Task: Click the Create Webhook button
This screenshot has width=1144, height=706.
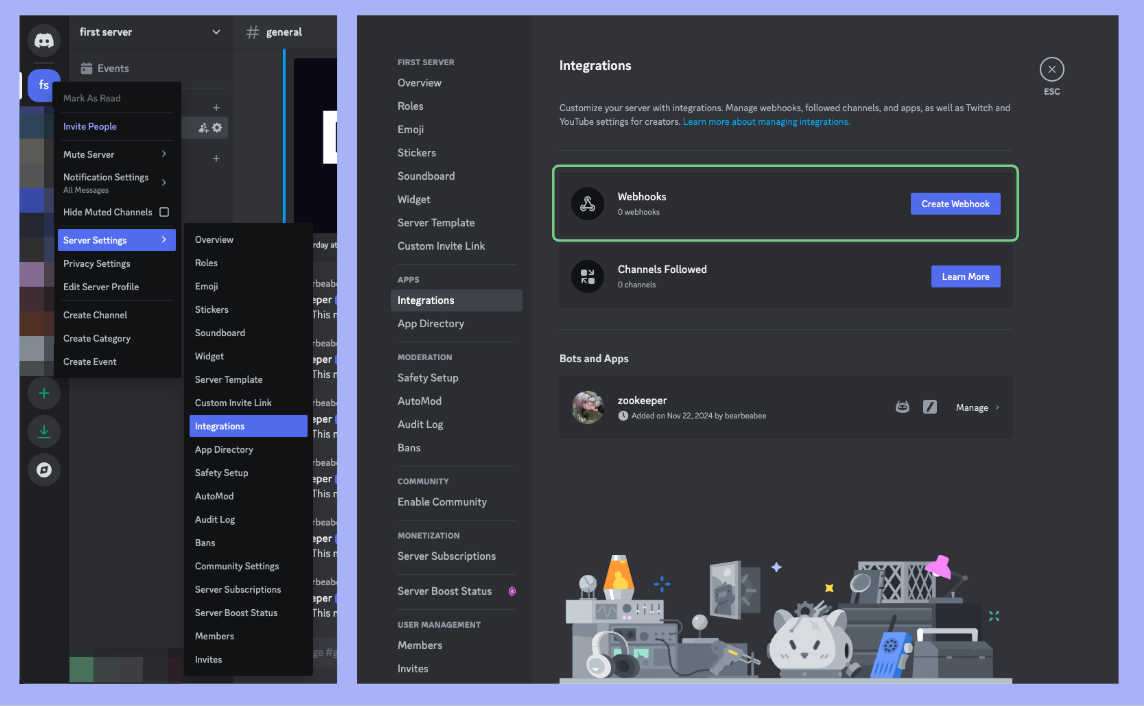Action: click(955, 203)
